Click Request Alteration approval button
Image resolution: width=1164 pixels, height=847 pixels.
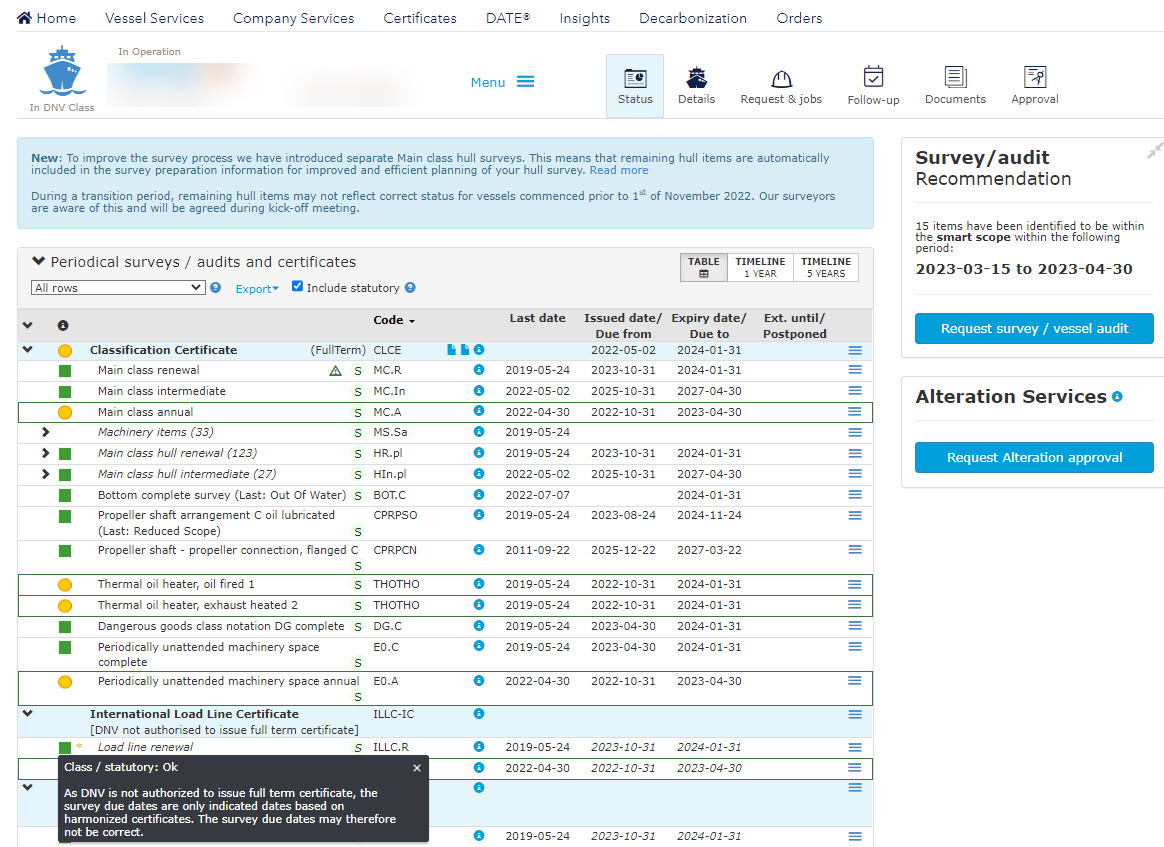pyautogui.click(x=1034, y=457)
